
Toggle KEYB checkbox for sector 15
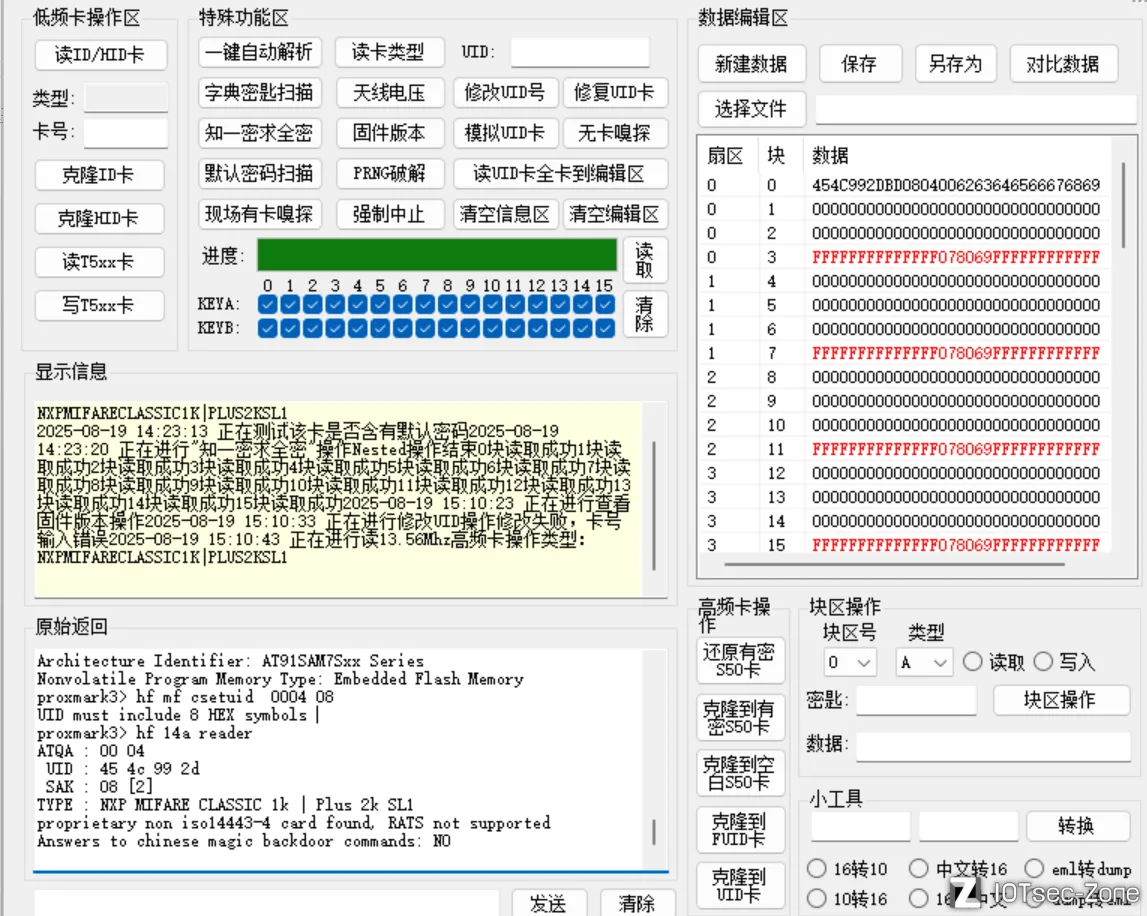point(605,328)
